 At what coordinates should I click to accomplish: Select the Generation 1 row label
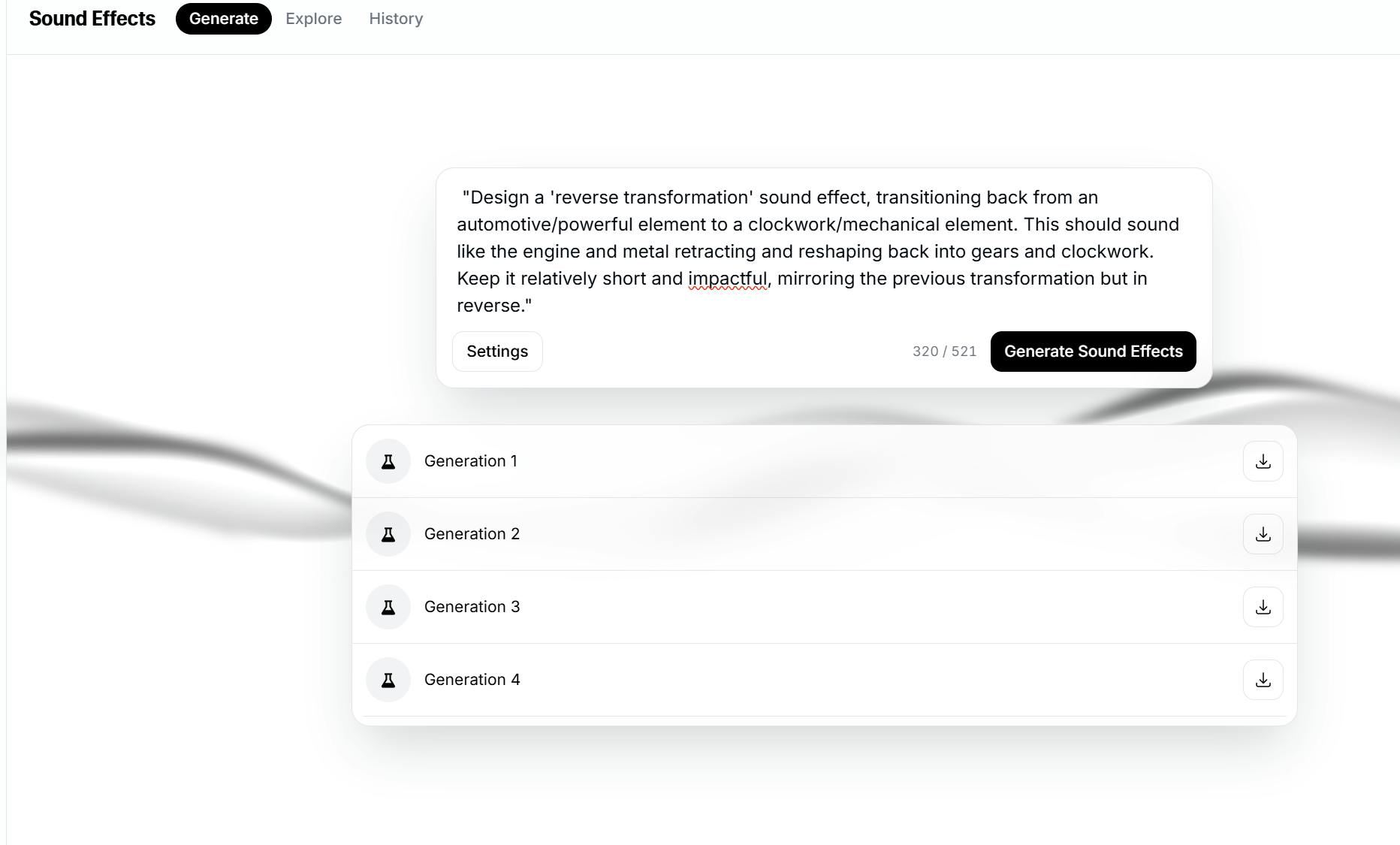(x=470, y=461)
